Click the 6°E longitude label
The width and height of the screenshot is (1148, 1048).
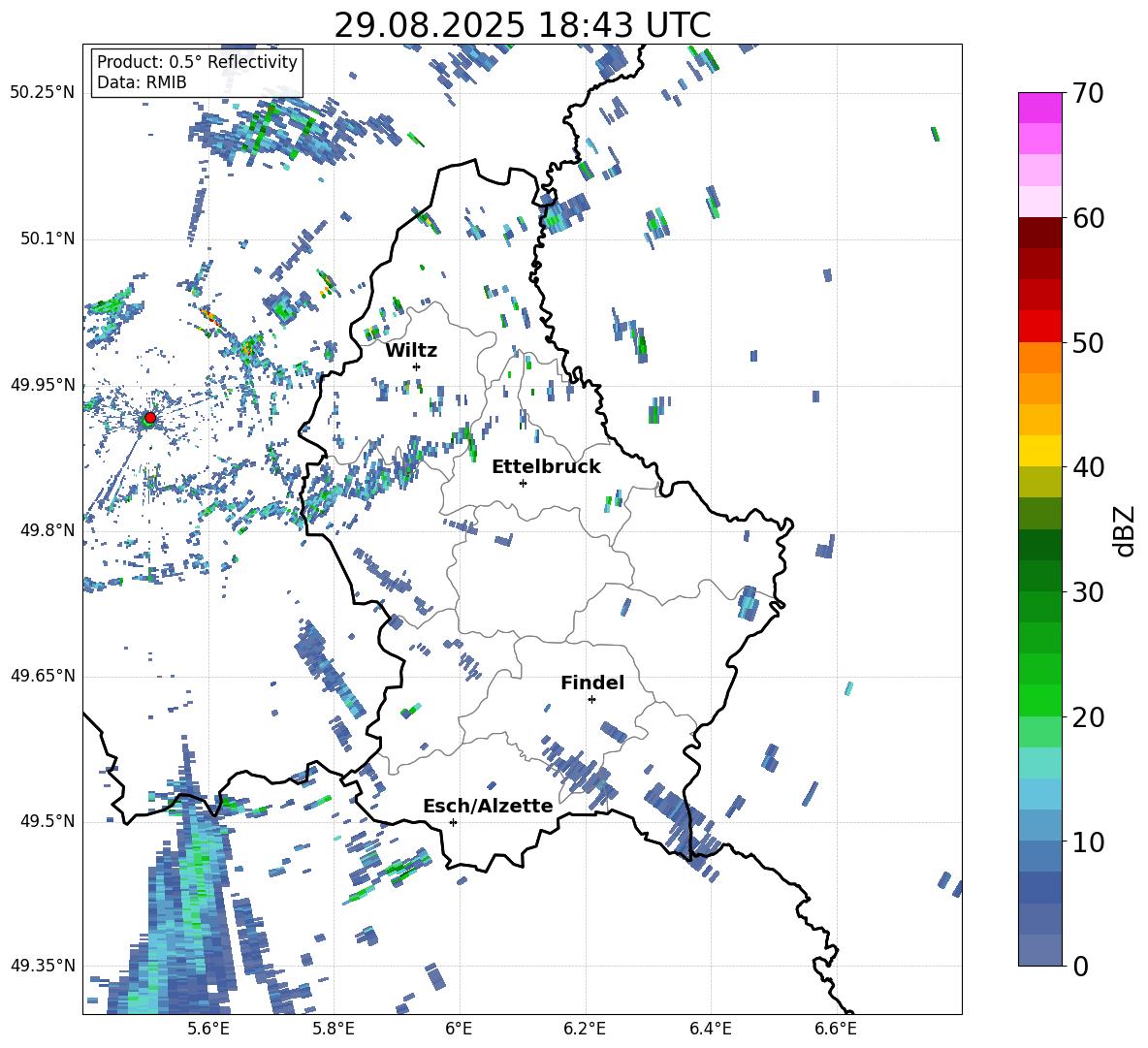[x=459, y=1029]
